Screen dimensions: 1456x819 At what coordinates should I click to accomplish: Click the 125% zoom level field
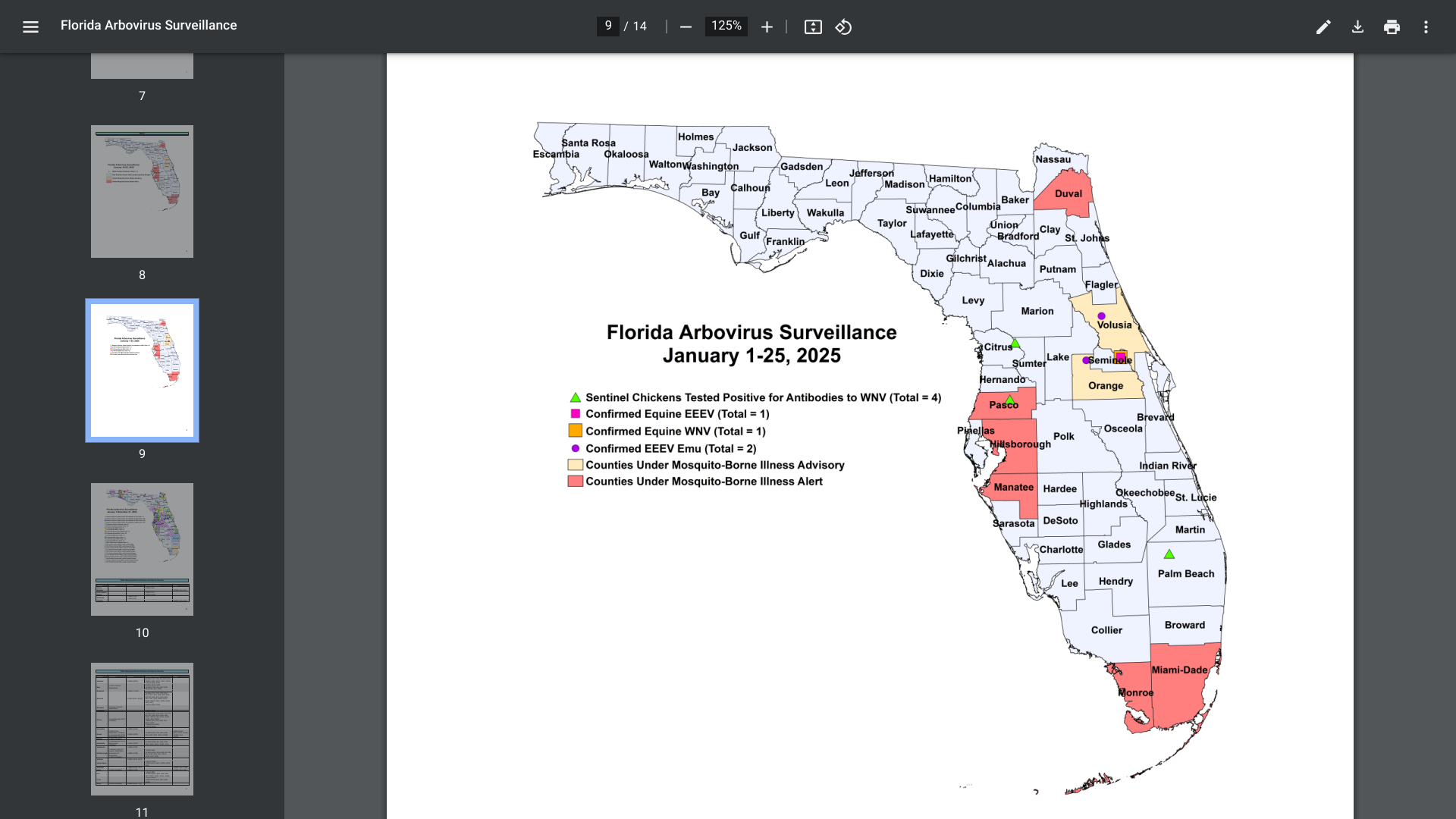726,26
